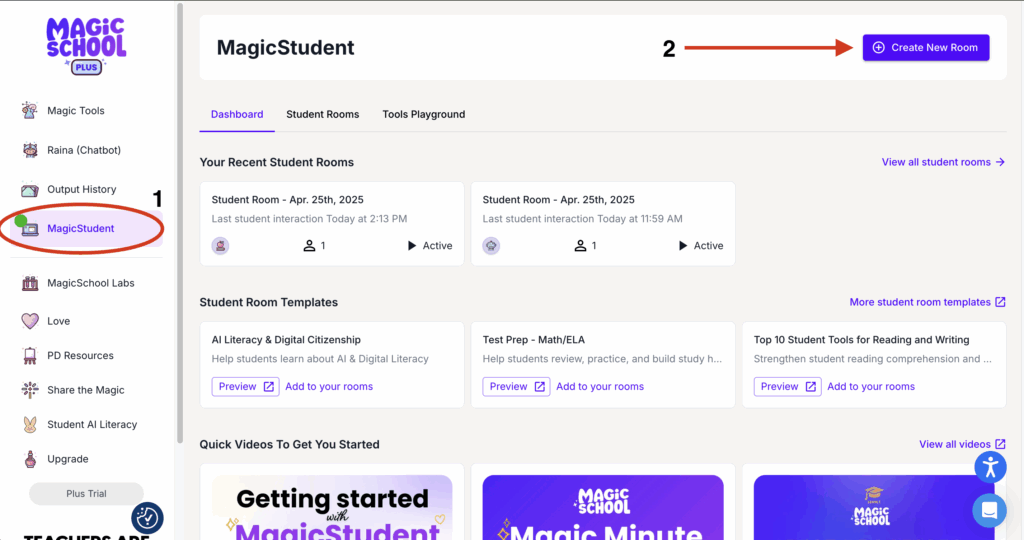Select MagicStudent in the sidebar
Viewport: 1024px width, 540px height.
pos(86,229)
